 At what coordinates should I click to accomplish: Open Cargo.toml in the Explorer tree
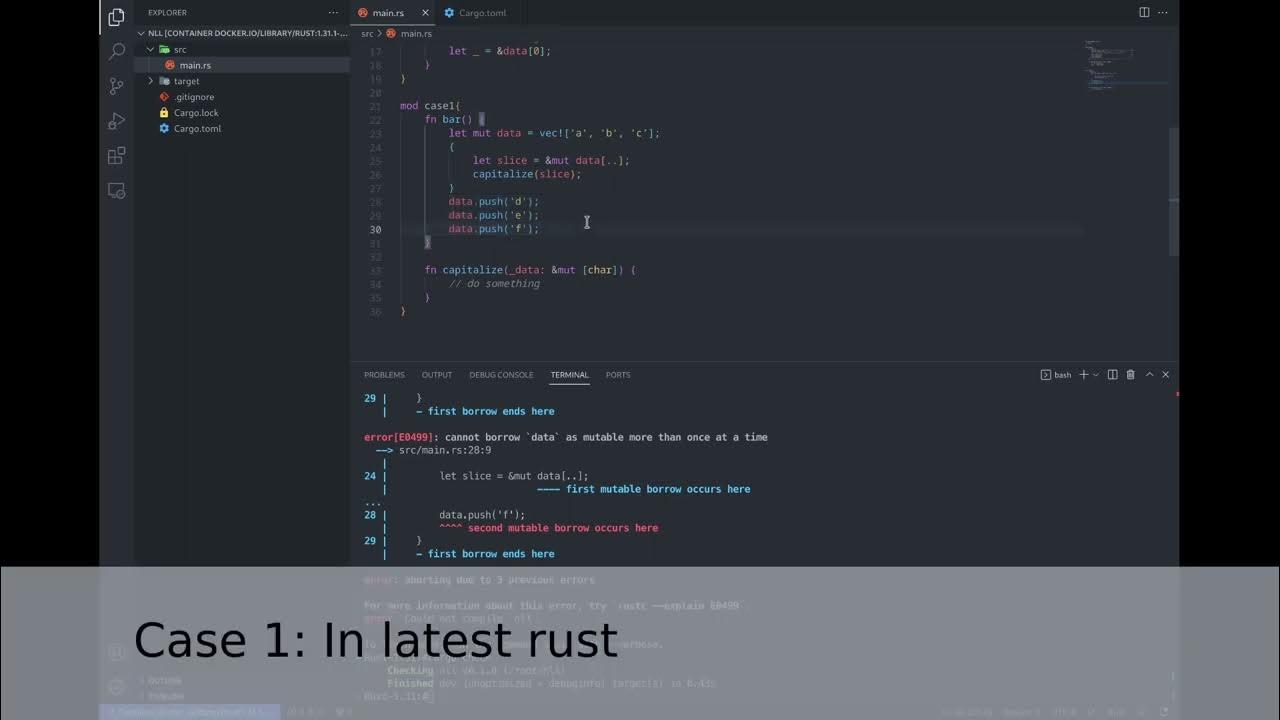pos(242,129)
